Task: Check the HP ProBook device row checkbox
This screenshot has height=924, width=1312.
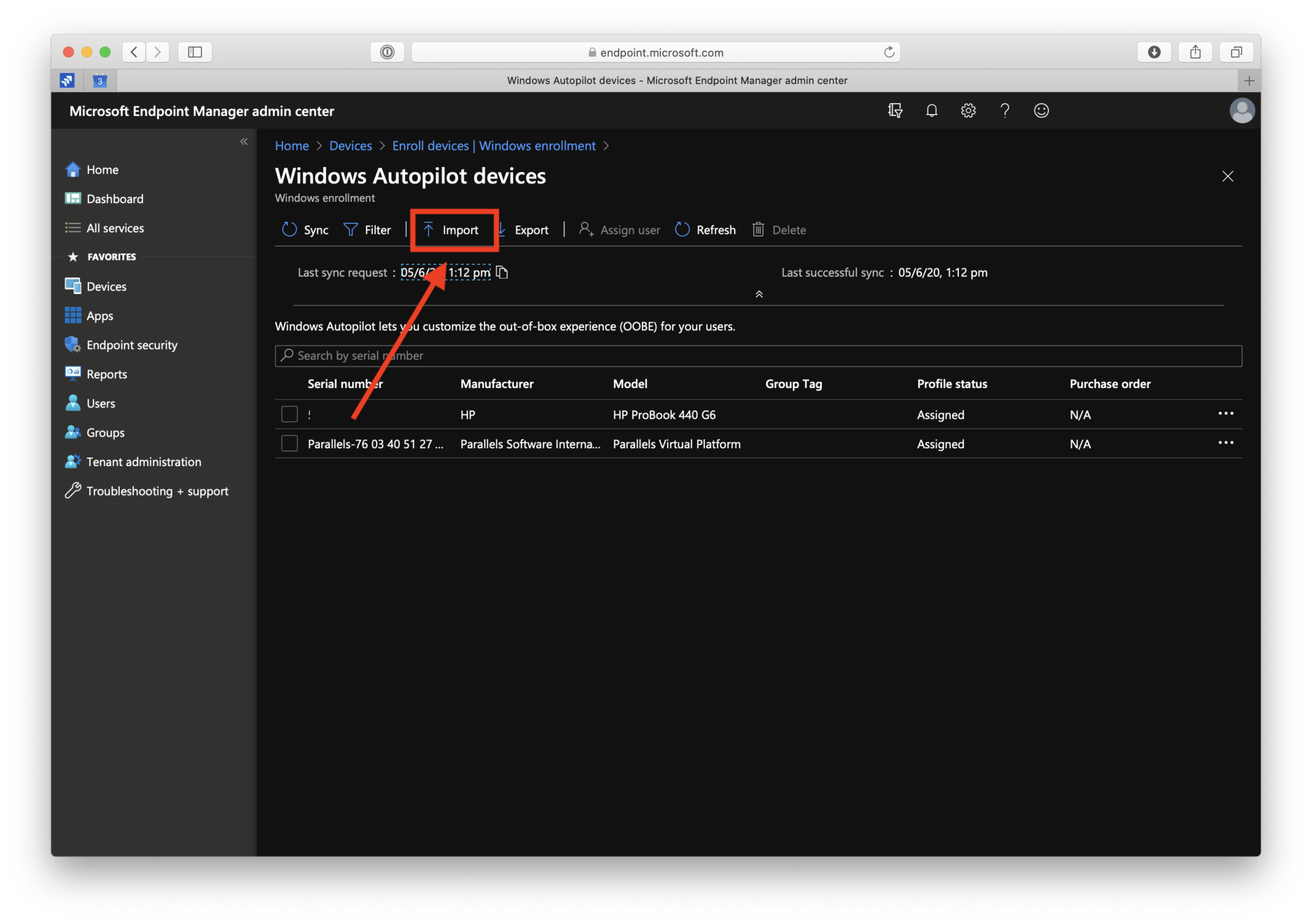Action: click(x=289, y=414)
